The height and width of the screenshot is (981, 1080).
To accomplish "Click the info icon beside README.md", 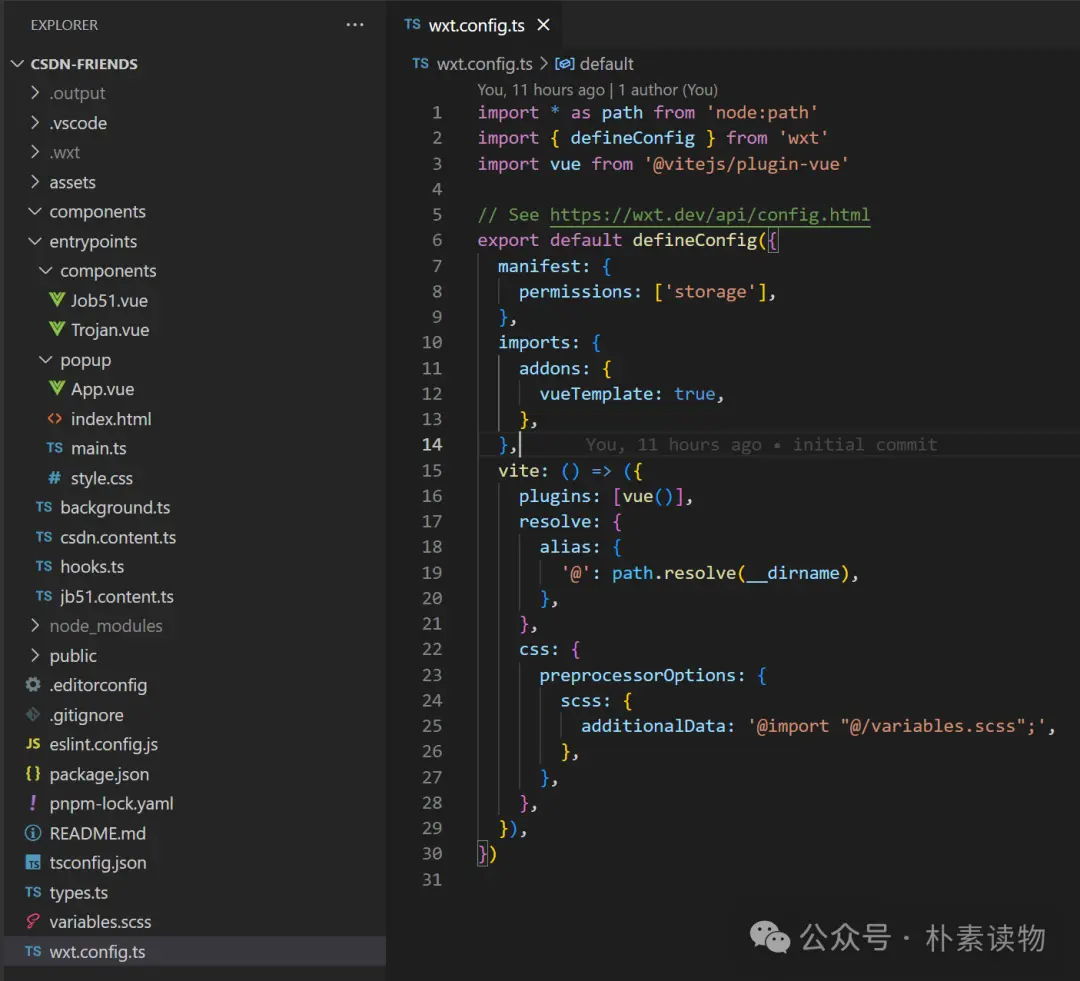I will (x=33, y=833).
